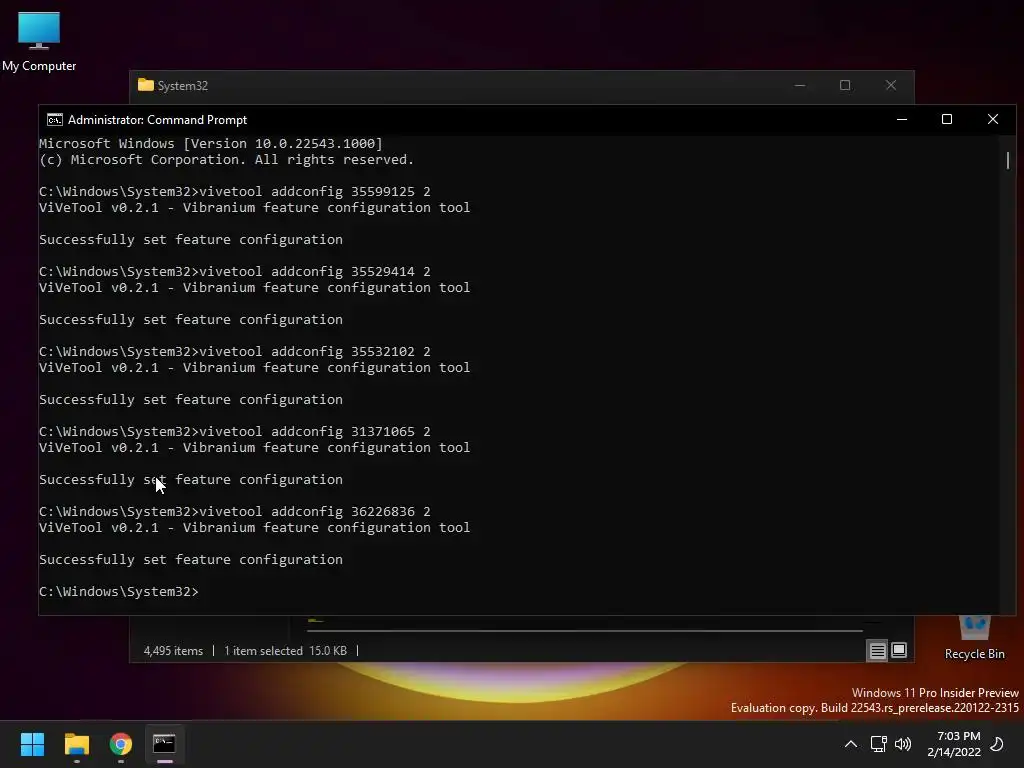Minimize the Command Prompt window

902,120
